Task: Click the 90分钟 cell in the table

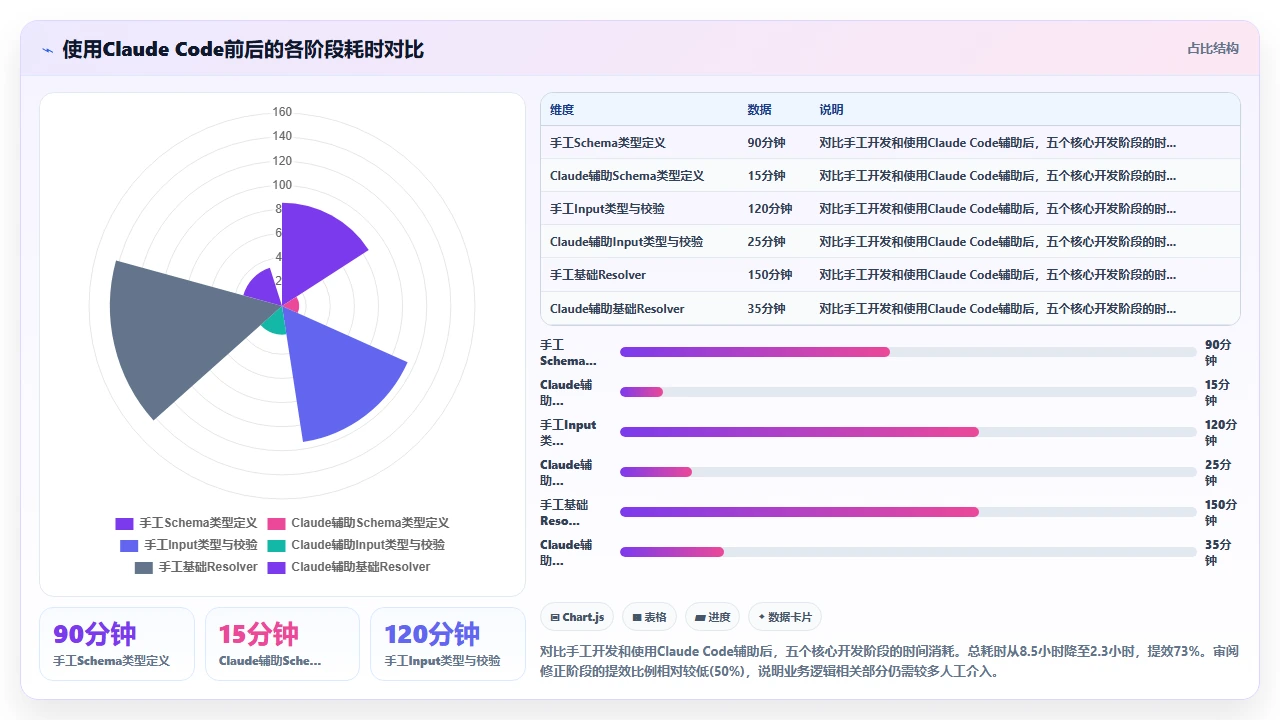Action: tap(767, 143)
